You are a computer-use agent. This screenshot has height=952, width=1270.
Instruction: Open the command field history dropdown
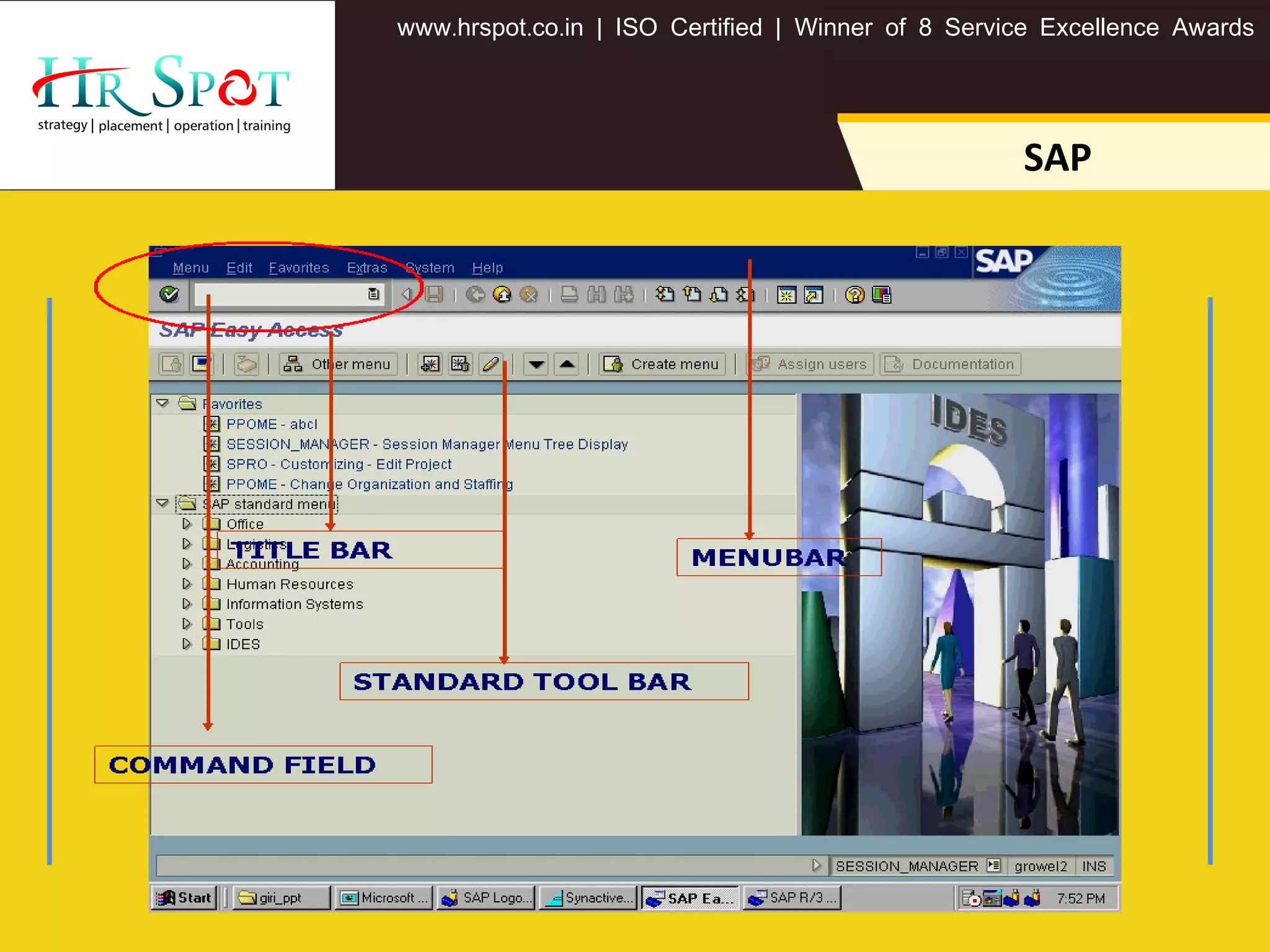pyautogui.click(x=373, y=294)
